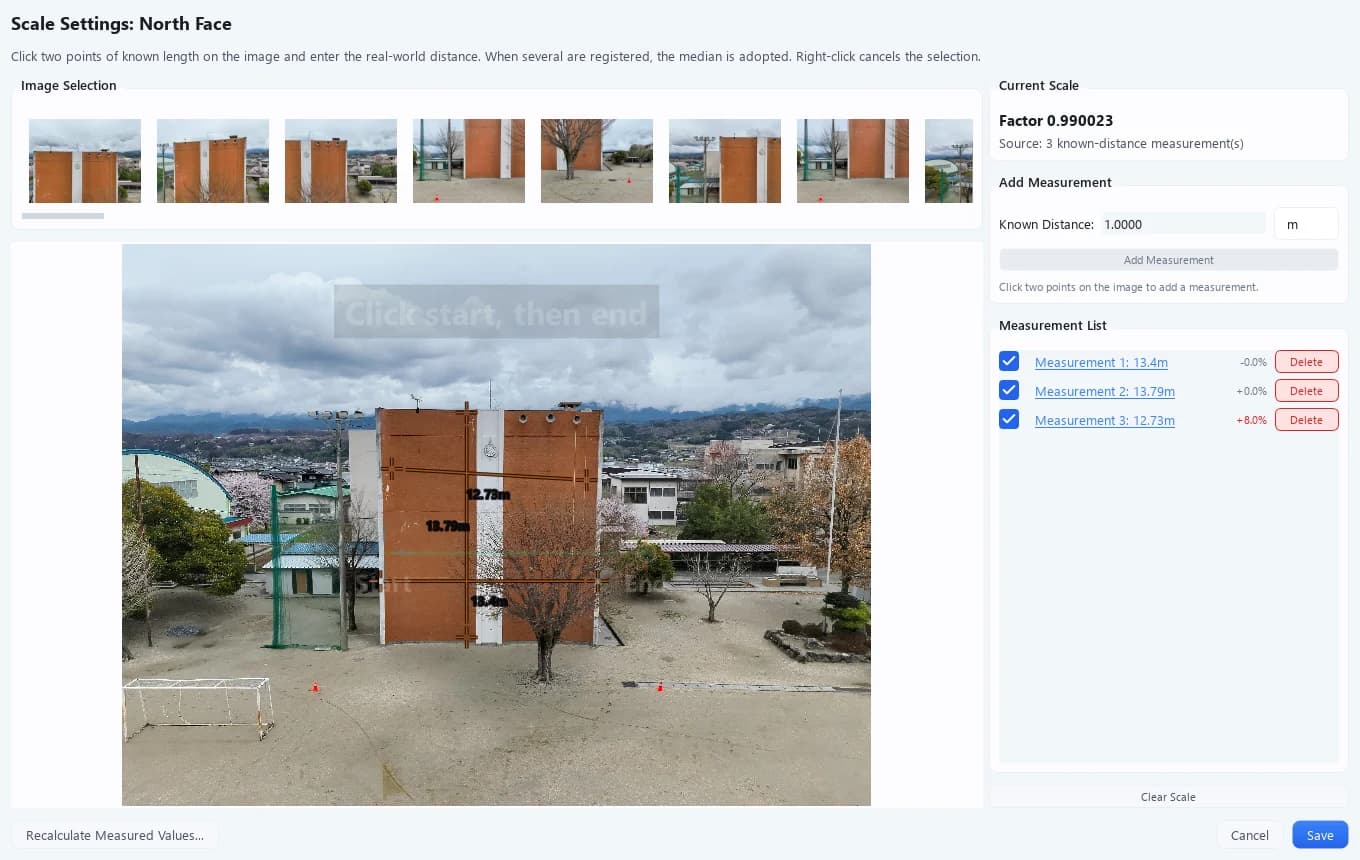Click the 13.79m label on the building

click(x=447, y=525)
